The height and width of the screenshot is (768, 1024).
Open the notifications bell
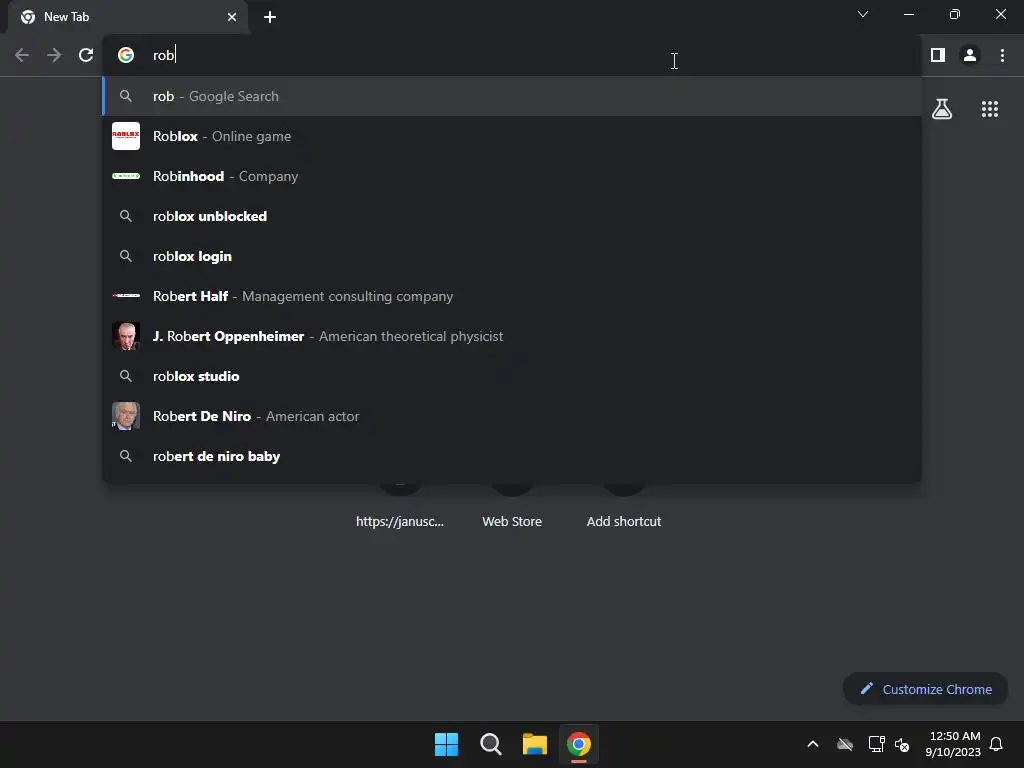click(997, 744)
